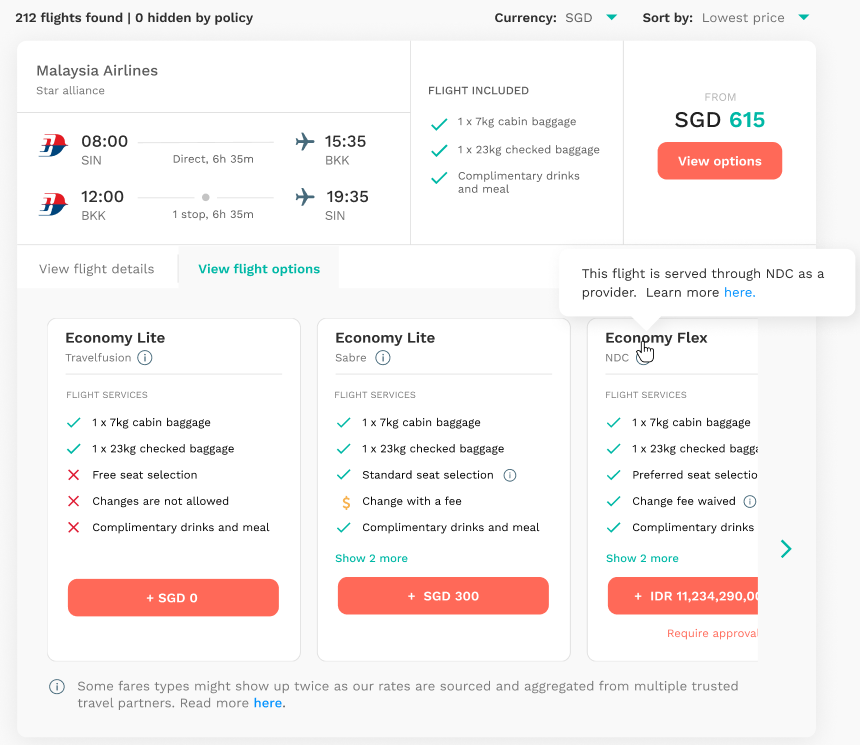Choose the + SGD 300 Sabre fare
Screen dimensions: 860x745
[443, 596]
